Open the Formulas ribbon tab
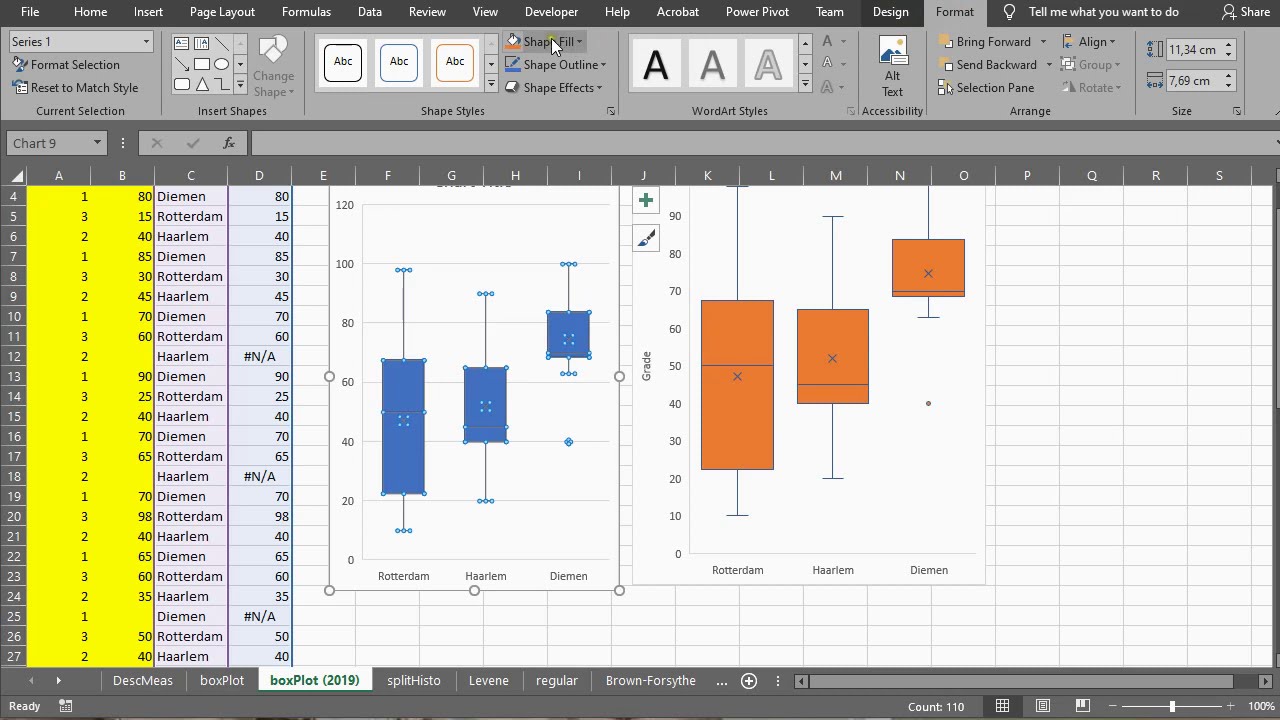 pyautogui.click(x=306, y=12)
